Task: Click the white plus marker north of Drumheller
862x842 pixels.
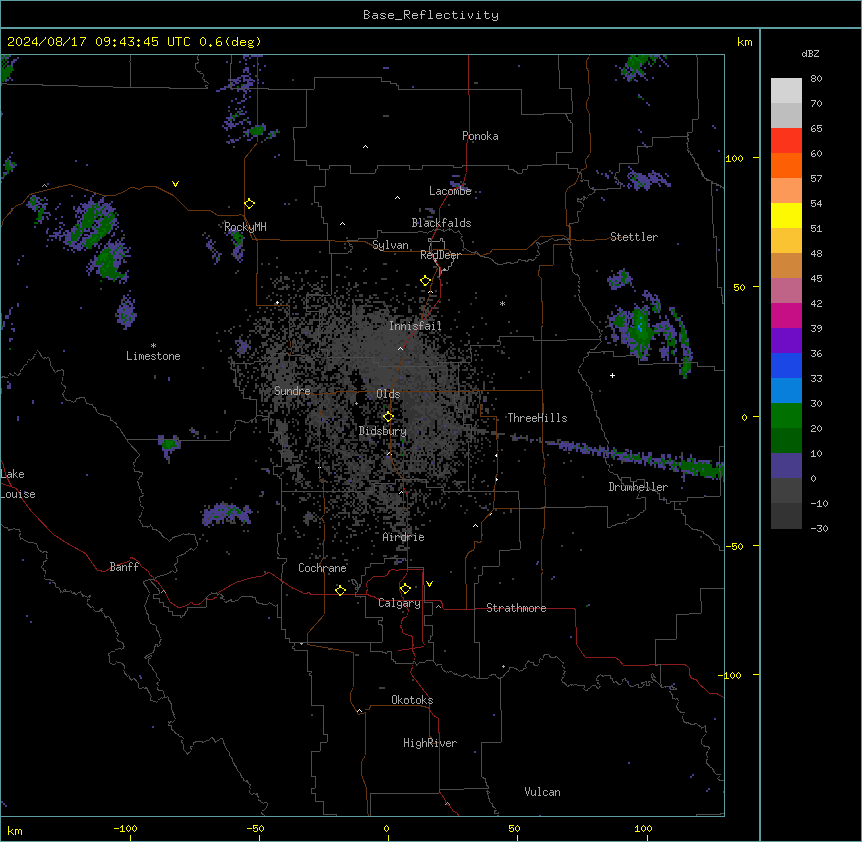Action: (612, 375)
